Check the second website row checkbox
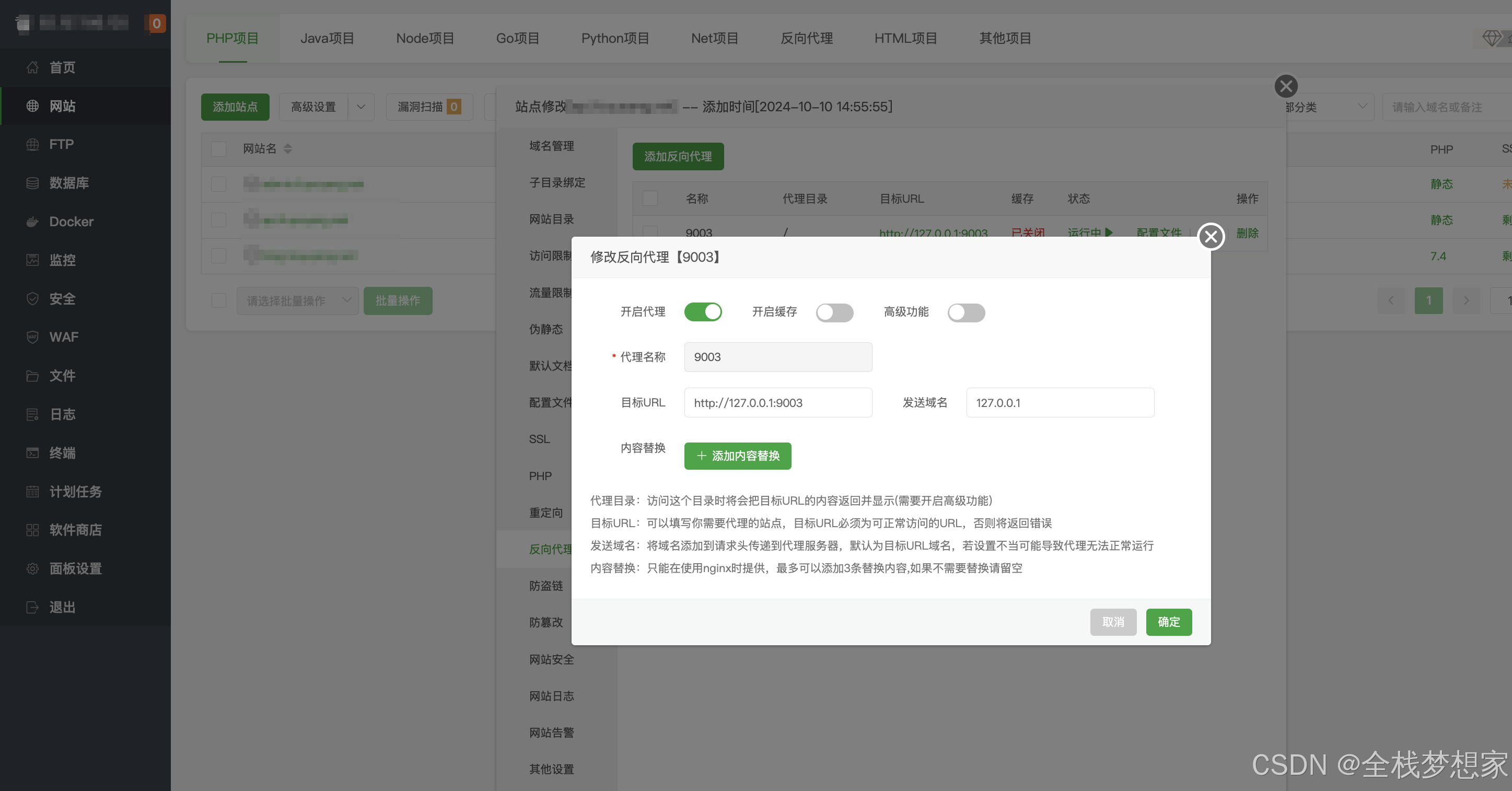This screenshot has height=791, width=1512. pos(218,220)
